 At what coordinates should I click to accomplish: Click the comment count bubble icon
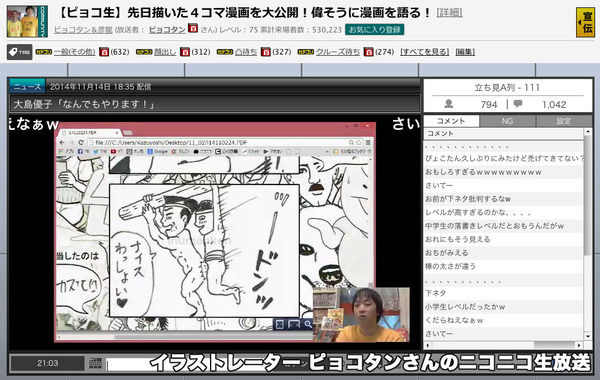tap(518, 104)
